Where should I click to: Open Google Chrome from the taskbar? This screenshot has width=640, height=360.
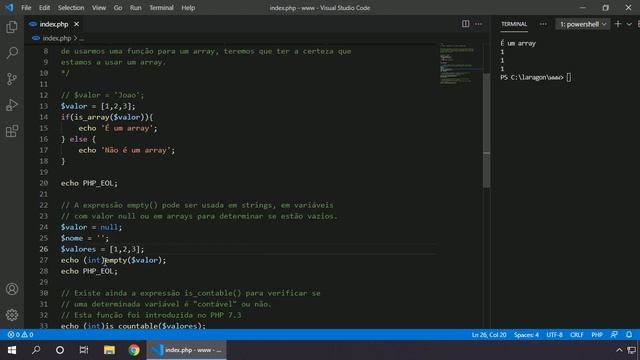[x=133, y=350]
